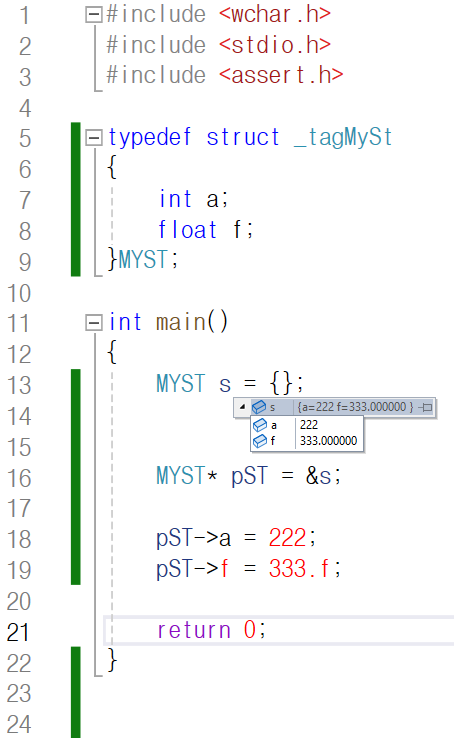Viewport: 454px width, 738px height.
Task: Click the s variable cube icon in datatip
Action: [259, 407]
